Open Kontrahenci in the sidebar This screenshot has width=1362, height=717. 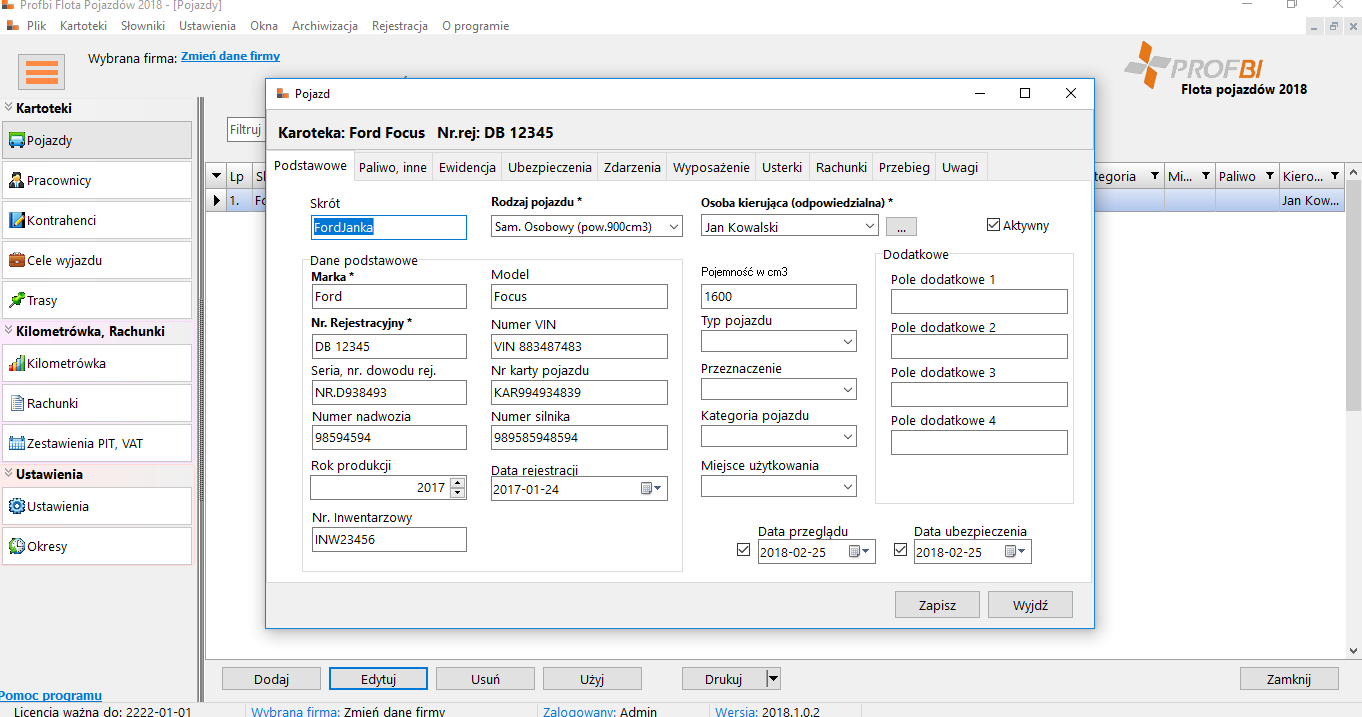(x=97, y=220)
